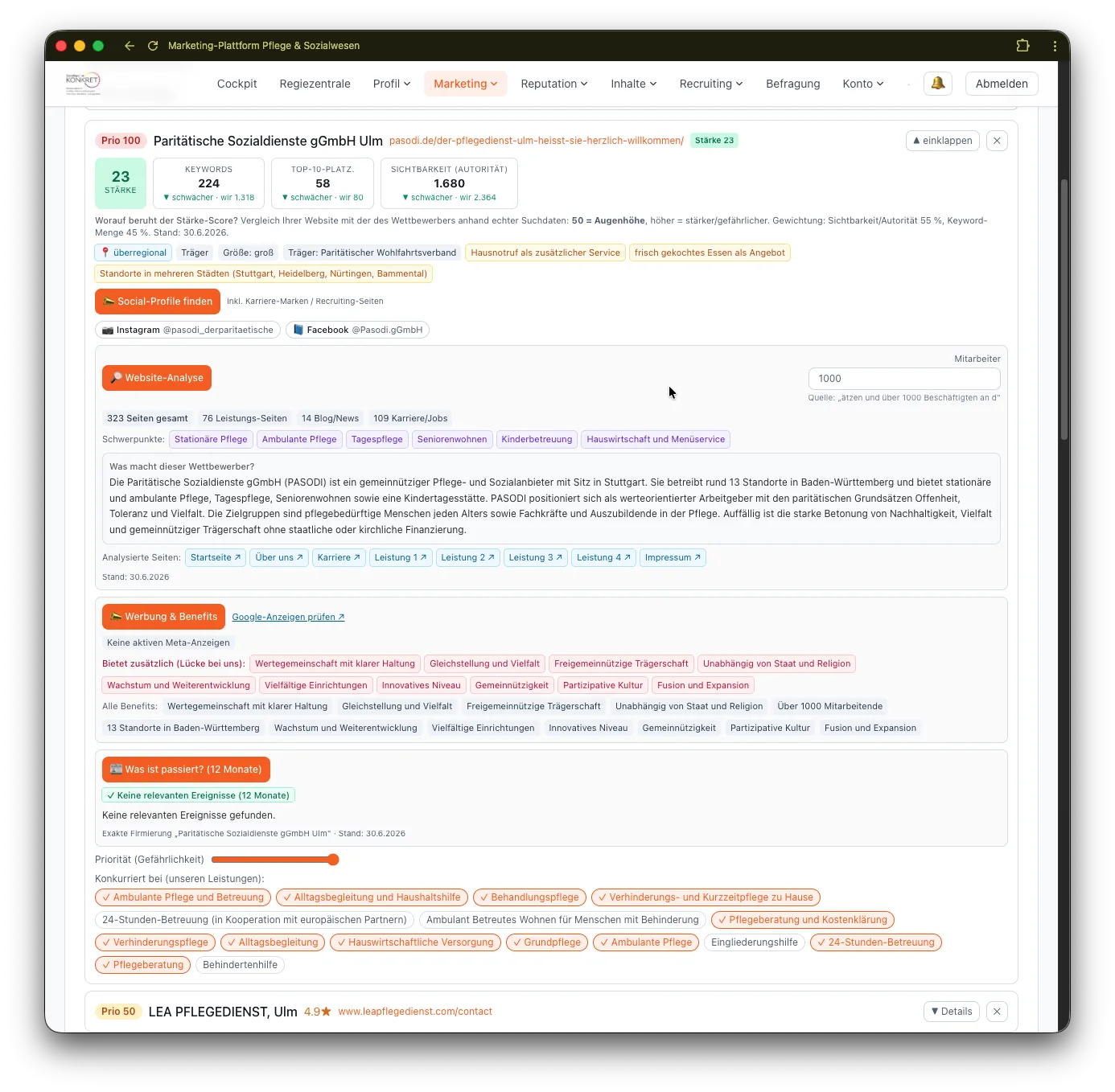Click the page vertical scrollbar
This screenshot has width=1115, height=1092.
(1064, 309)
